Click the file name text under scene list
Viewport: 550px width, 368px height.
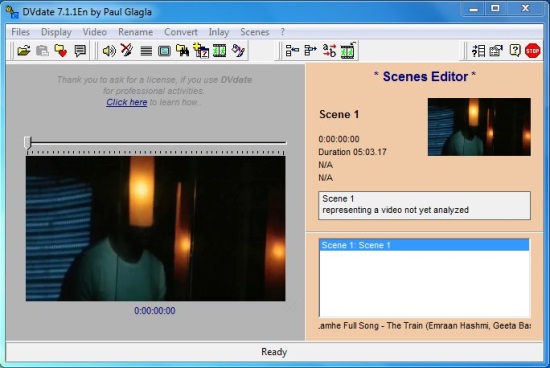pyautogui.click(x=424, y=326)
